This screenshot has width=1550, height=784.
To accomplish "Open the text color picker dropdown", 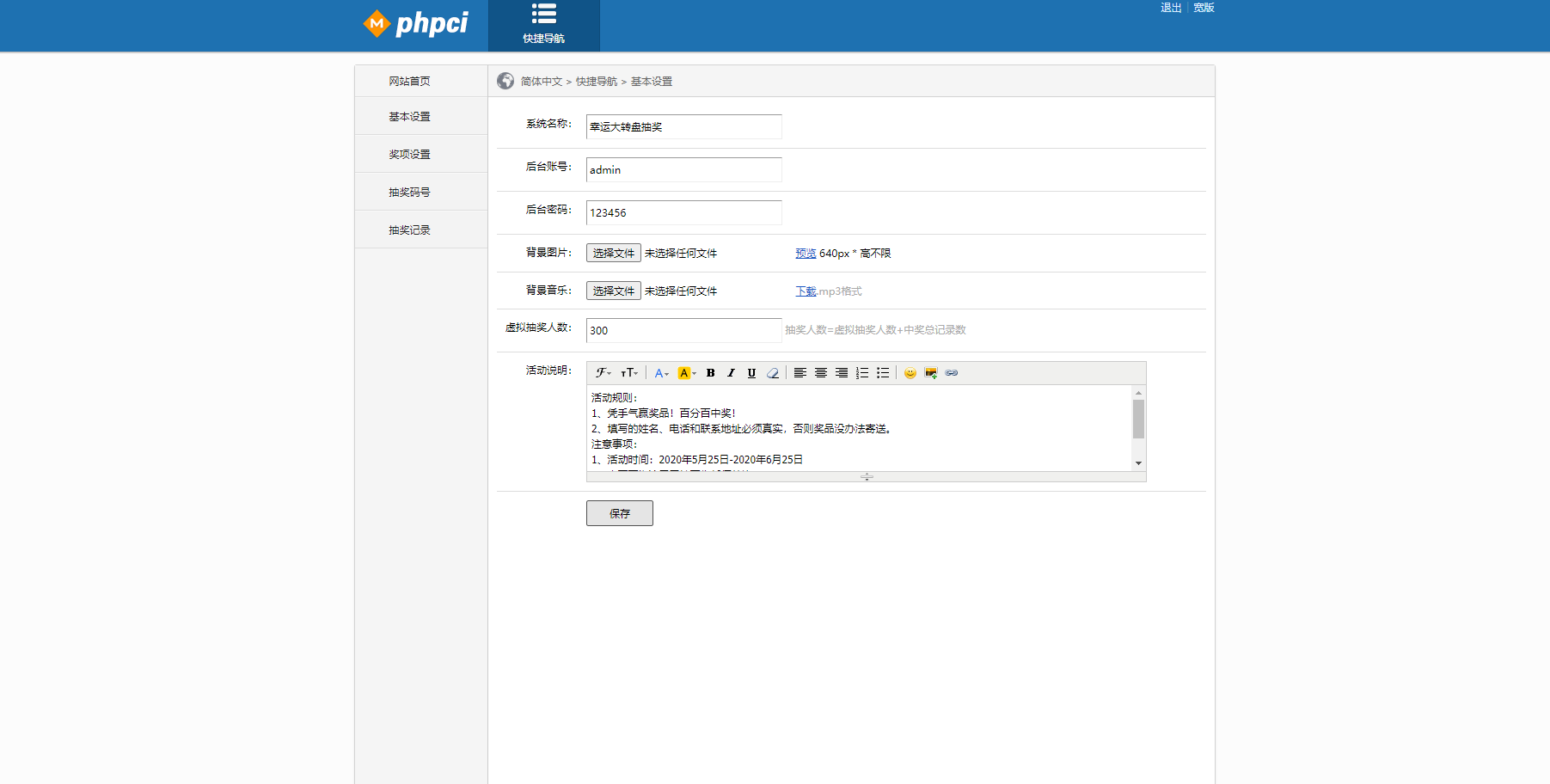I will pos(661,373).
